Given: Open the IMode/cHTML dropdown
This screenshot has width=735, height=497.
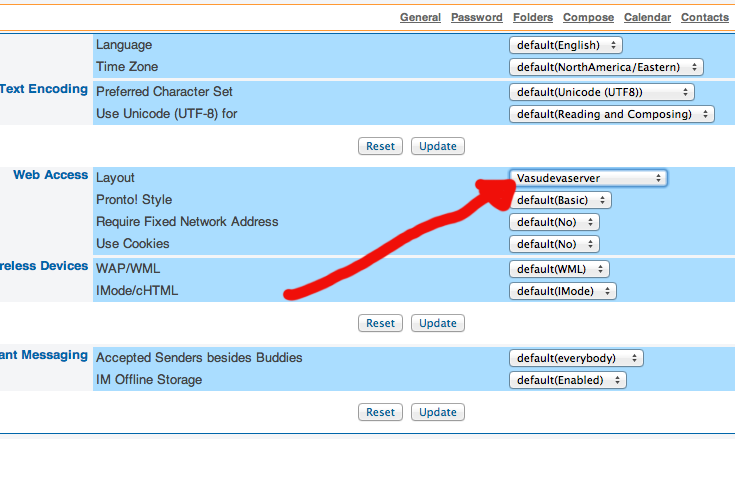Looking at the screenshot, I should coord(562,291).
